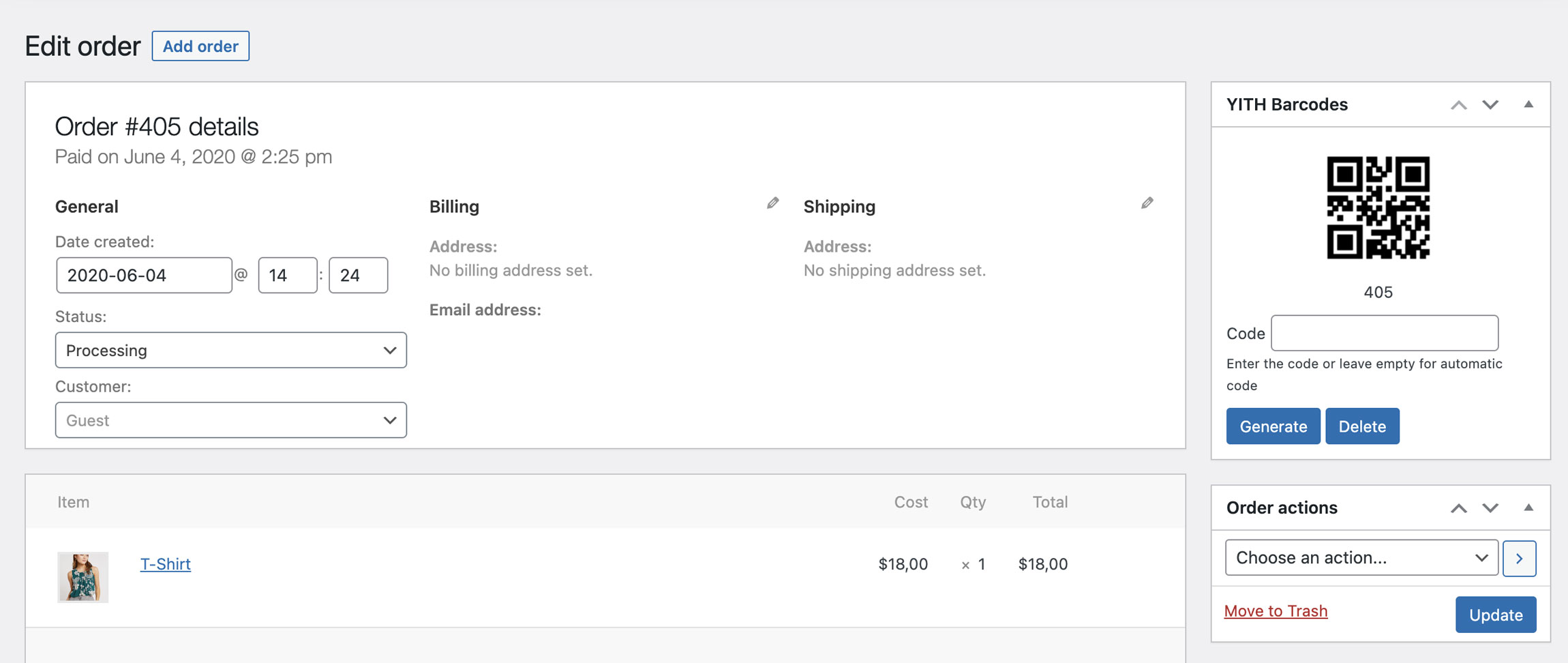Move Order actions panel down

pos(1490,508)
